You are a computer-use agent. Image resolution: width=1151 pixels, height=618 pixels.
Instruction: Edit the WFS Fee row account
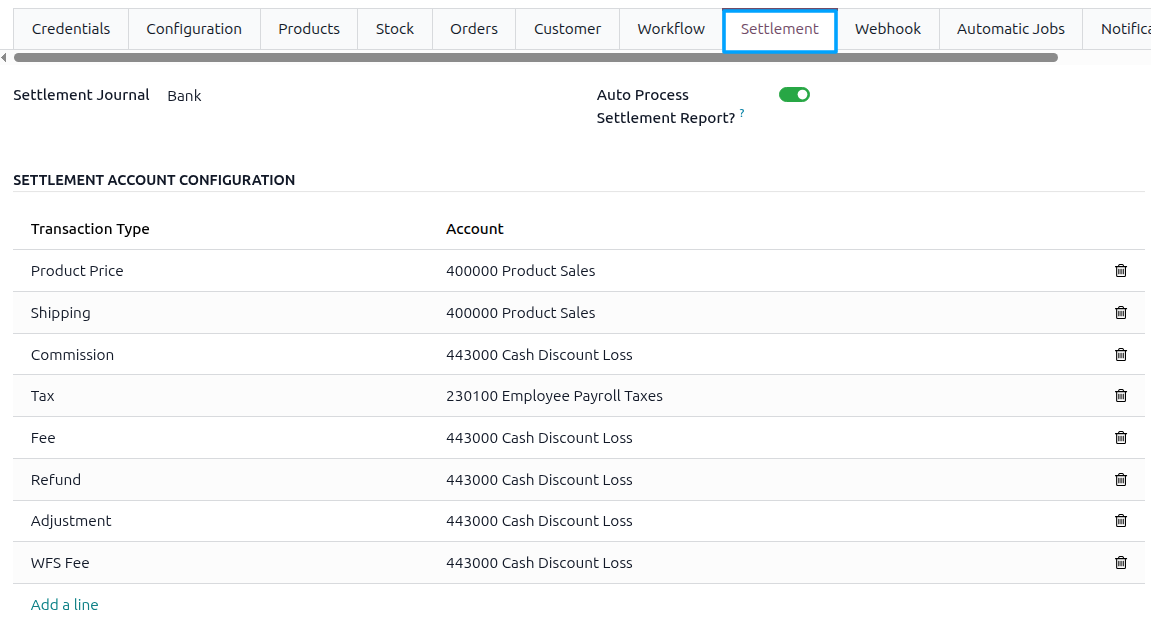[x=539, y=563]
